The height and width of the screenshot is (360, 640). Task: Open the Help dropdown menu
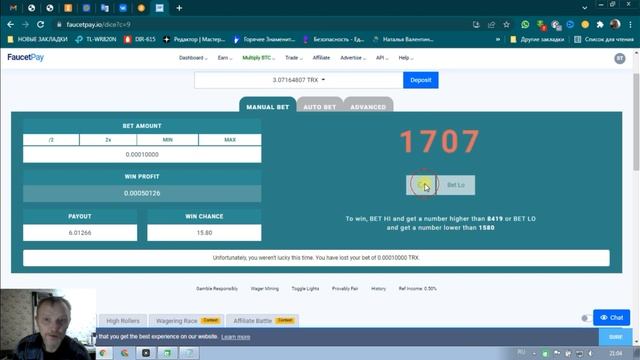[406, 58]
